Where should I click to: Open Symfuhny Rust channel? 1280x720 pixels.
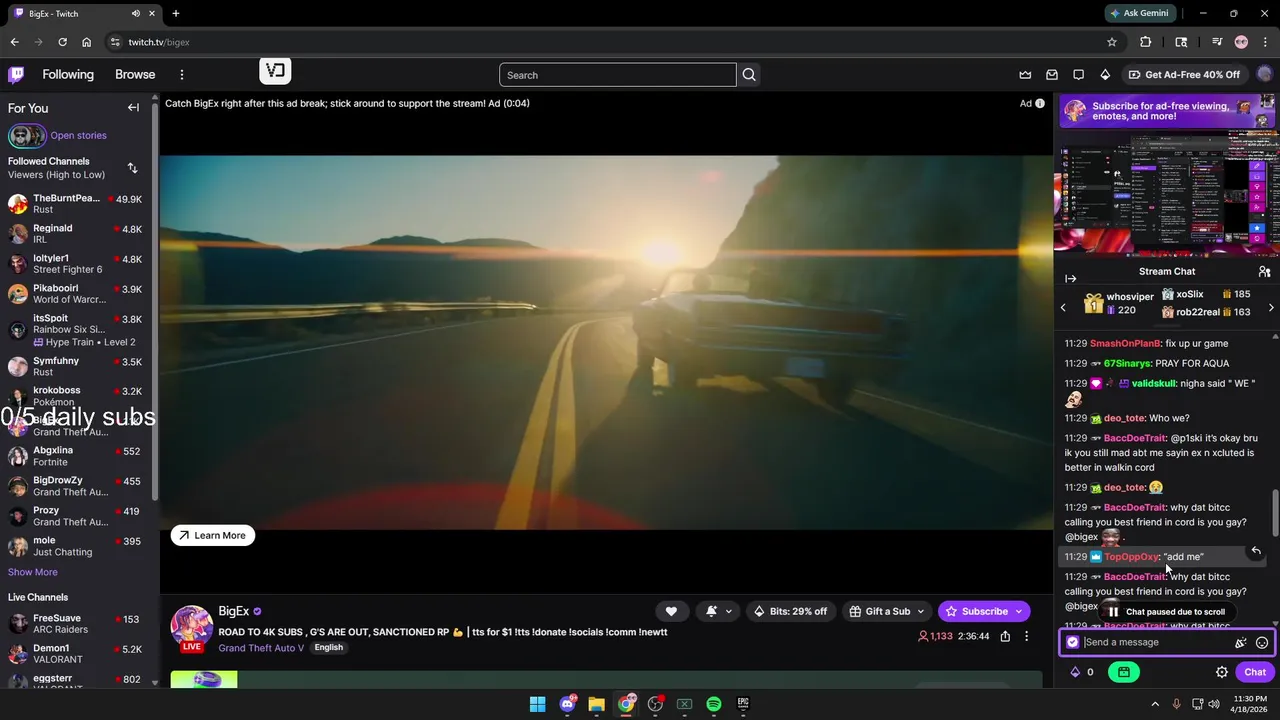click(78, 366)
